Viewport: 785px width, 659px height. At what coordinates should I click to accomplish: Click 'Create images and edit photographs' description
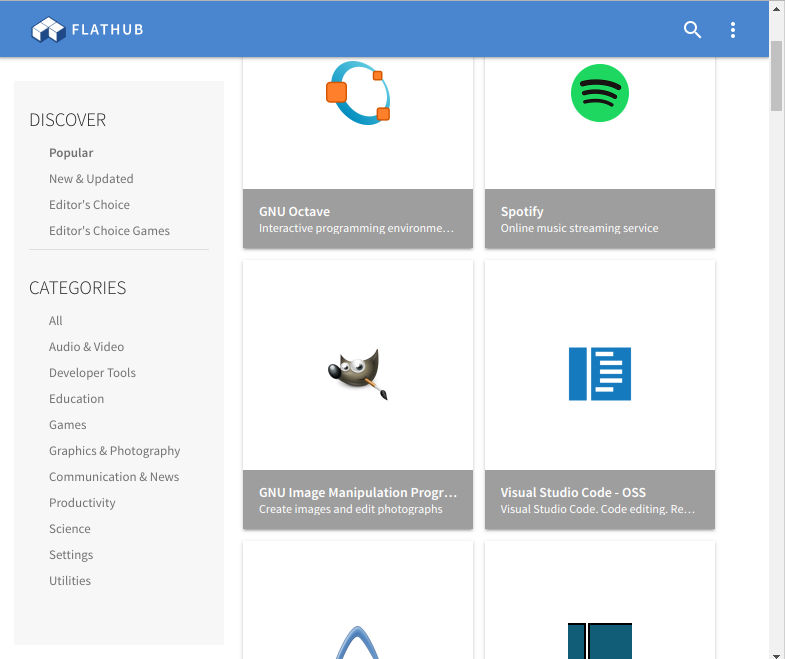350,509
